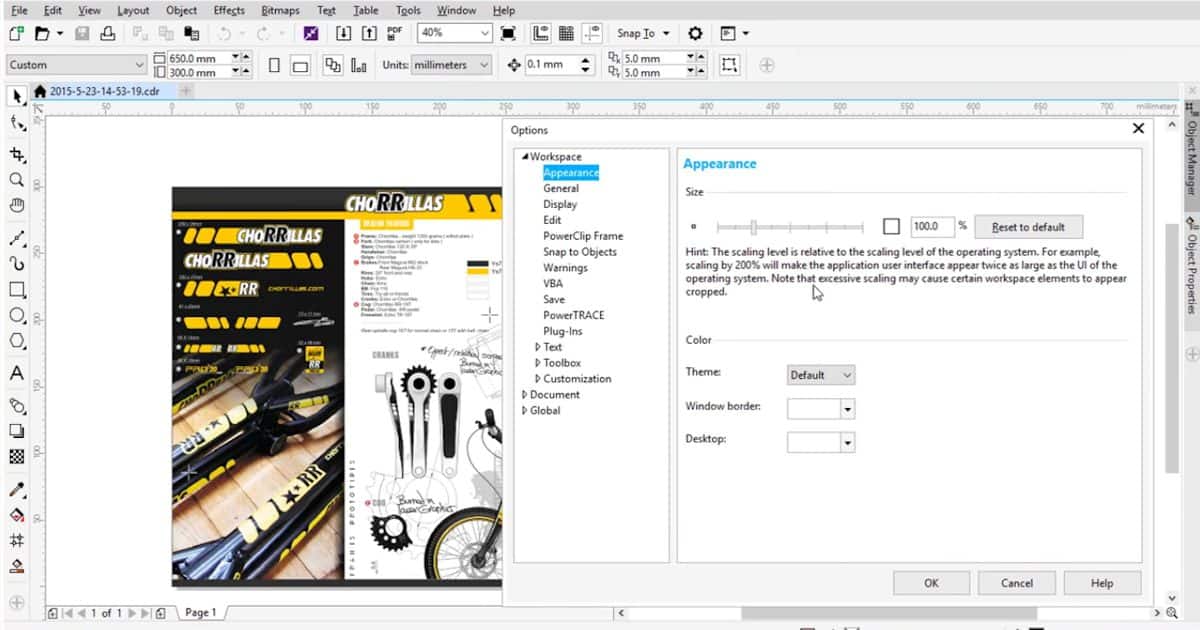
Task: Open the Bitmaps menu
Action: 279,10
